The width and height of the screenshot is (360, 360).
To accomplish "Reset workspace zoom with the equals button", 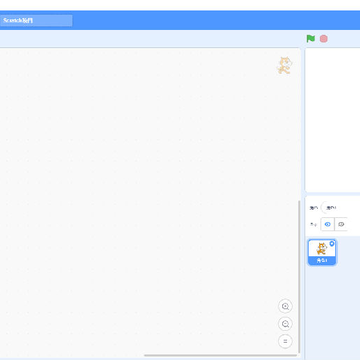I will coord(285,341).
